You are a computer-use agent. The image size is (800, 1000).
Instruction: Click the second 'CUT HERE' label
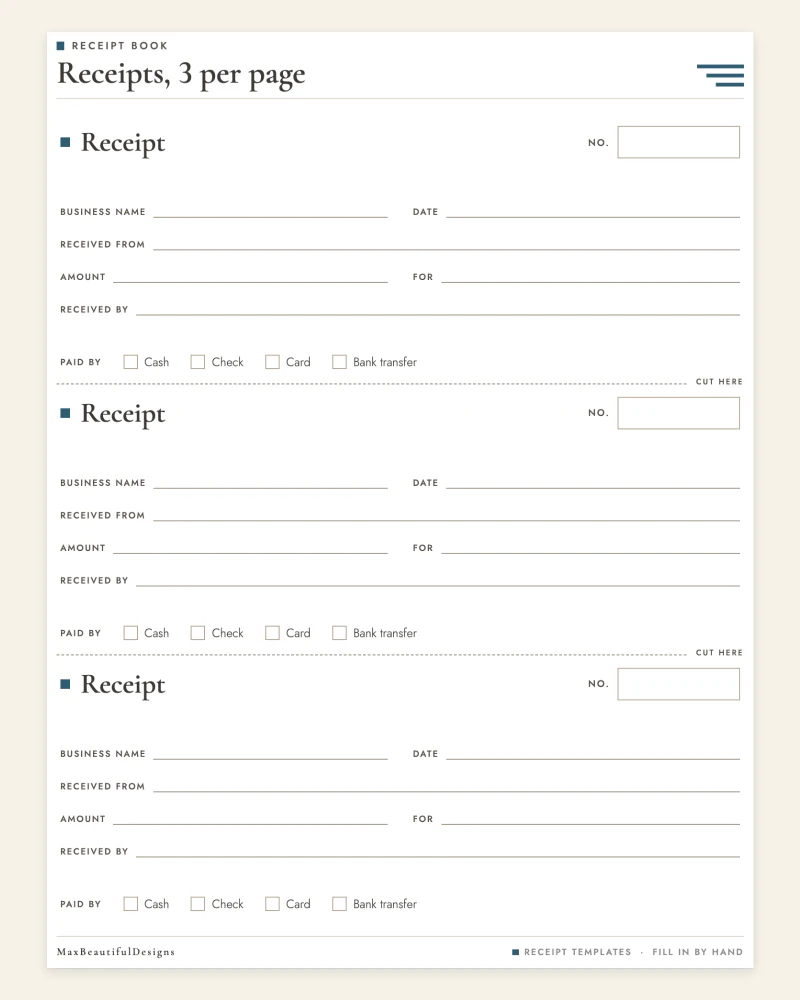point(719,652)
